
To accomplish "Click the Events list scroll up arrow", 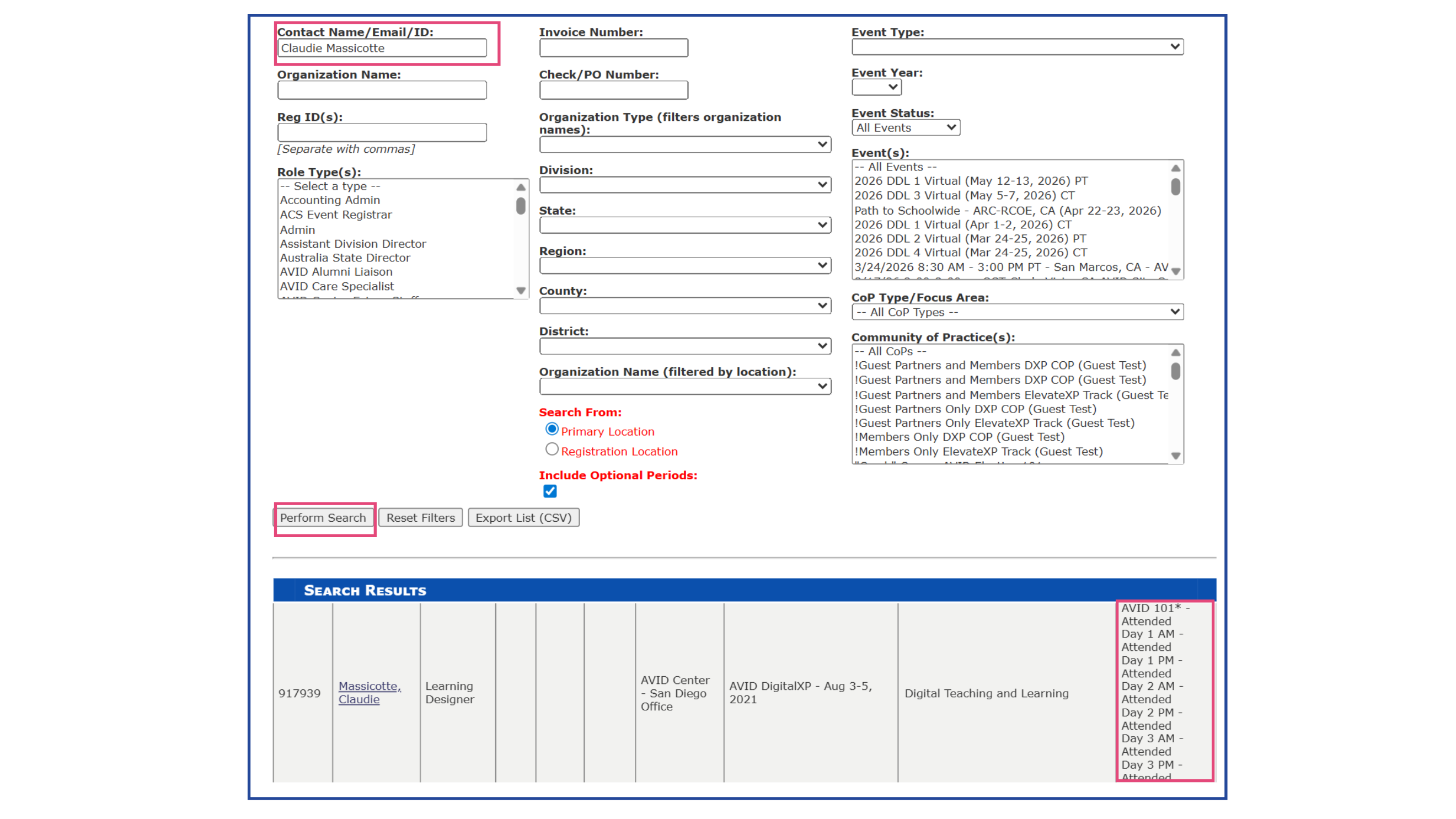I will point(1176,168).
